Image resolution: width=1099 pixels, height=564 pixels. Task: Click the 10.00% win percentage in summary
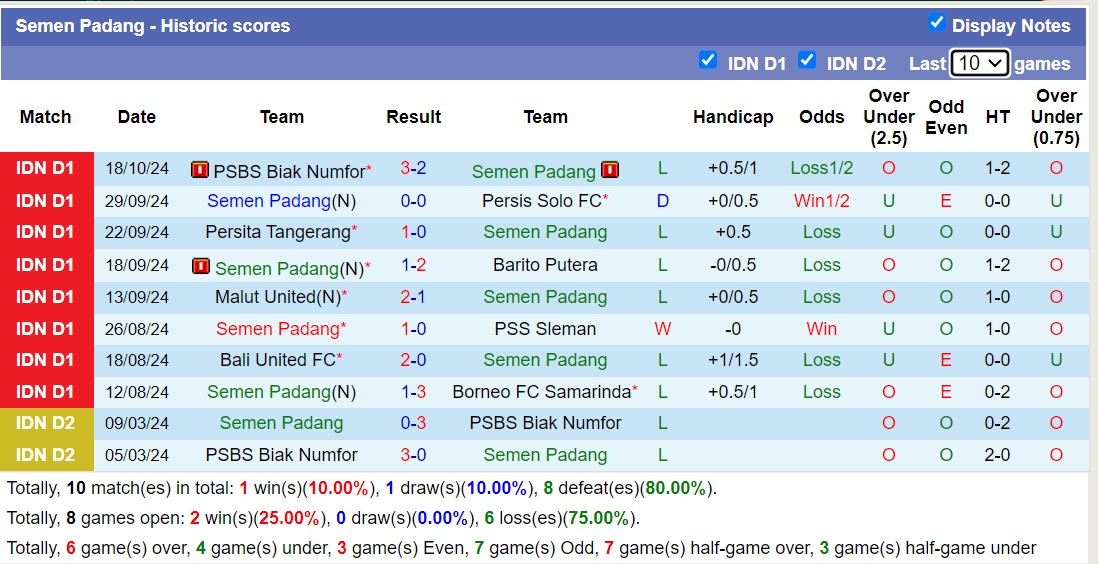[x=339, y=488]
